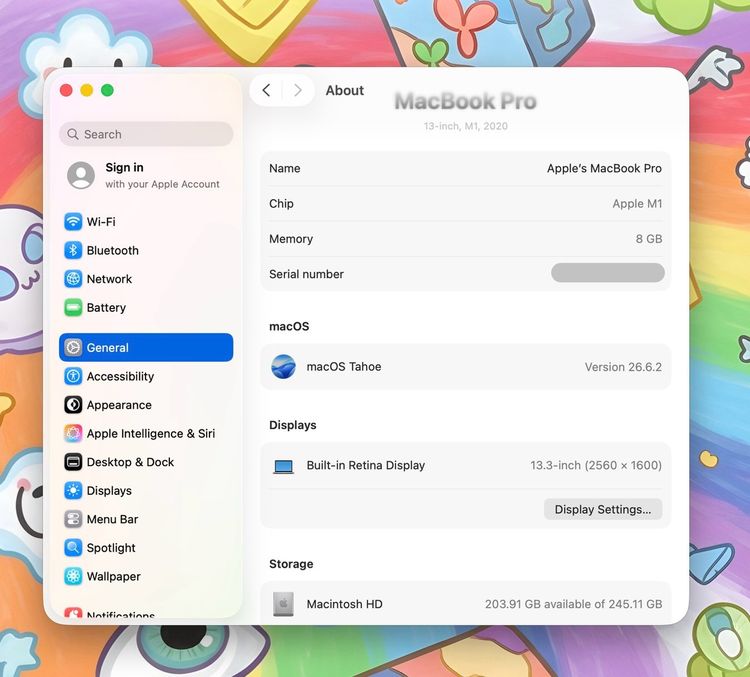Click the Apple Account avatar icon

tap(81, 175)
